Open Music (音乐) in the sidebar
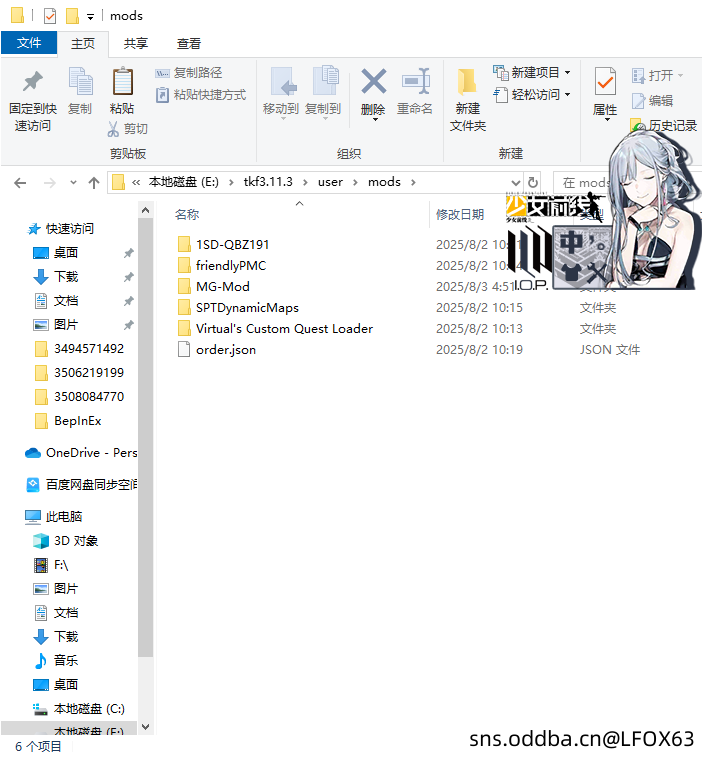The image size is (702, 759). coord(66,661)
